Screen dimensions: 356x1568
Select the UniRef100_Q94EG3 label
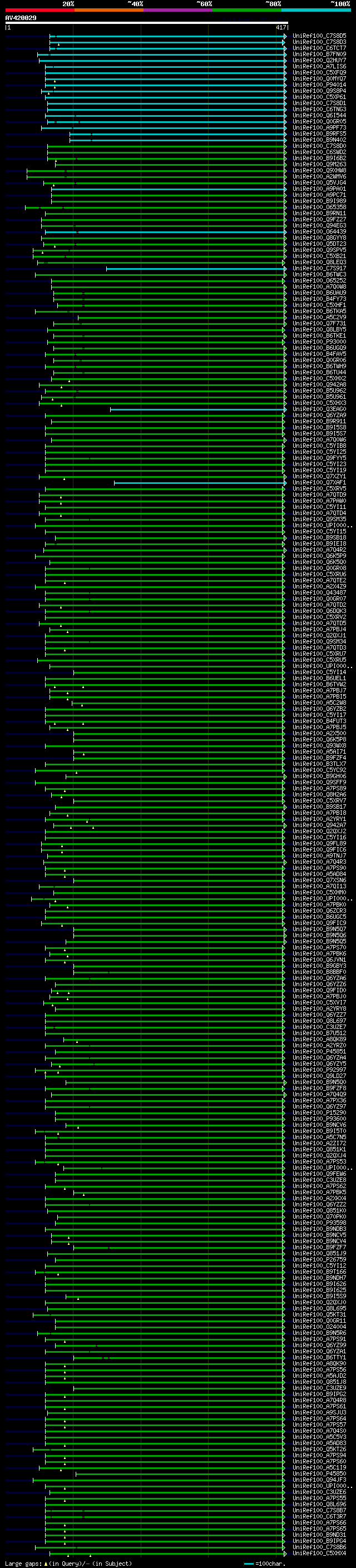click(319, 225)
